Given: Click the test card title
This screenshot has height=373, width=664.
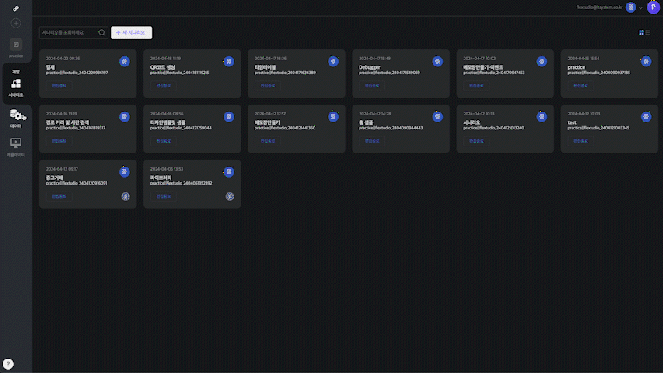Looking at the screenshot, I should coord(572,123).
